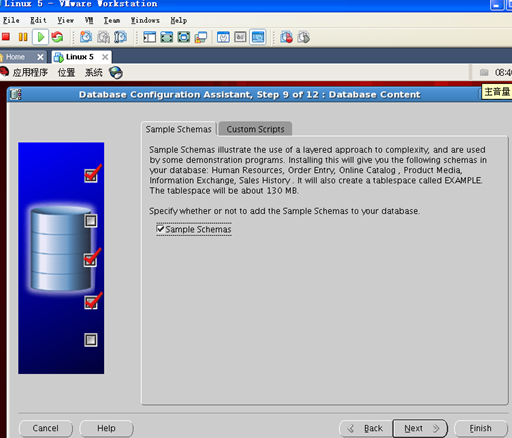Enter Unity mode from toolbar
This screenshot has height=438, width=512.
coord(201,37)
